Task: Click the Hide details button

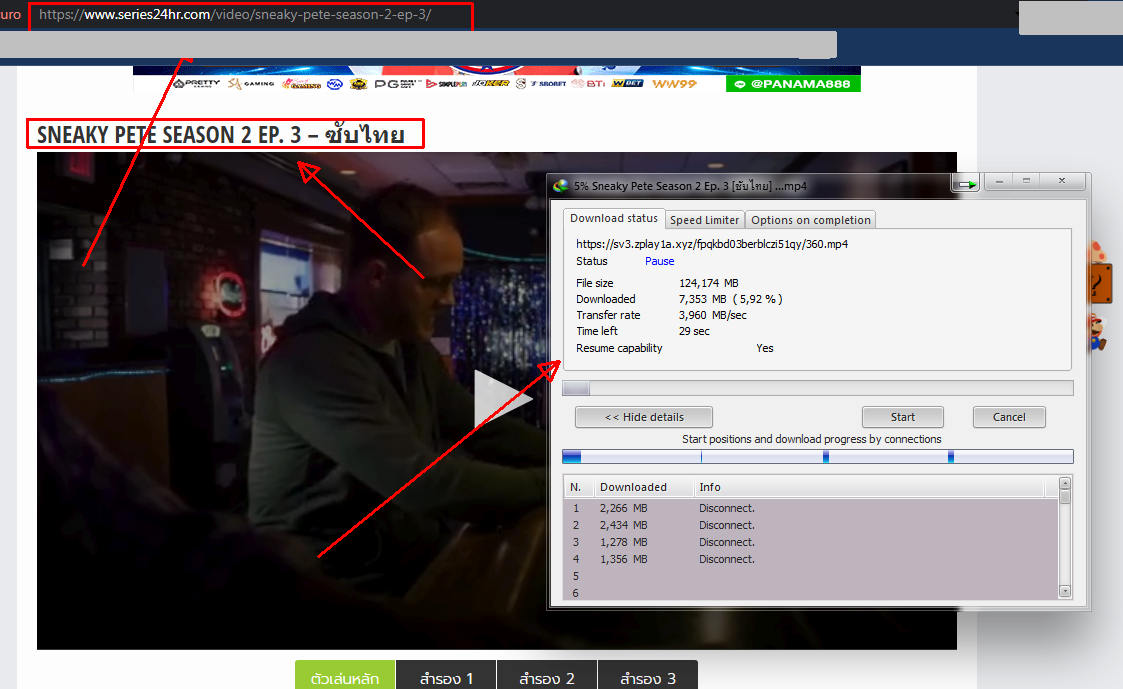Action: click(x=644, y=417)
